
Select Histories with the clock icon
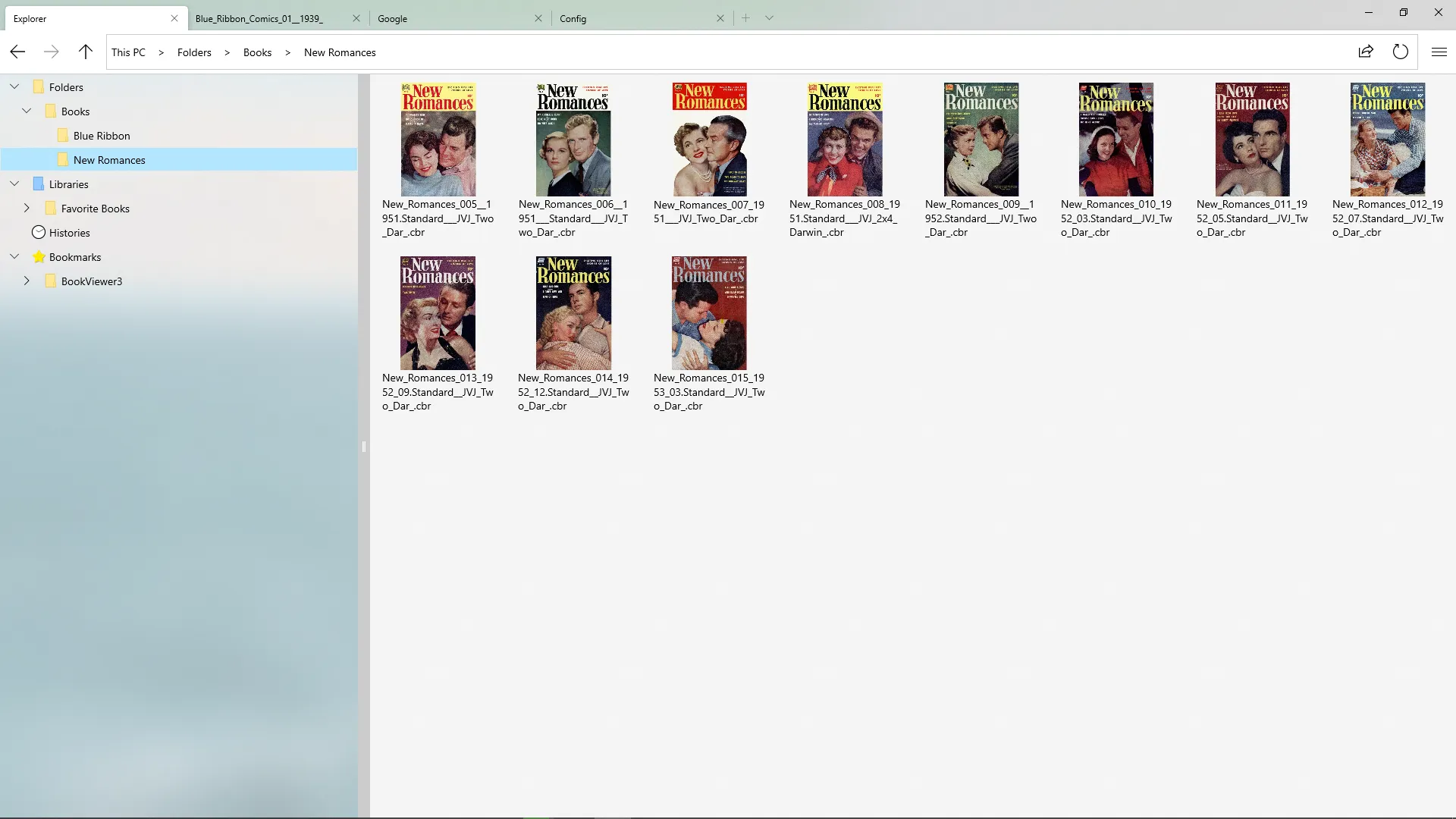tap(71, 232)
